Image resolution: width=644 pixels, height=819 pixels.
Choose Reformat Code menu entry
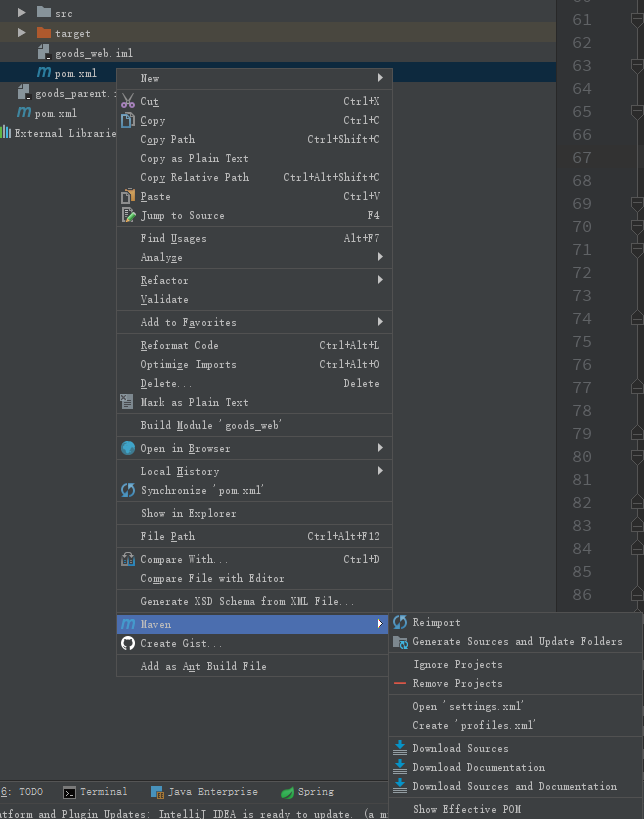[x=254, y=345]
